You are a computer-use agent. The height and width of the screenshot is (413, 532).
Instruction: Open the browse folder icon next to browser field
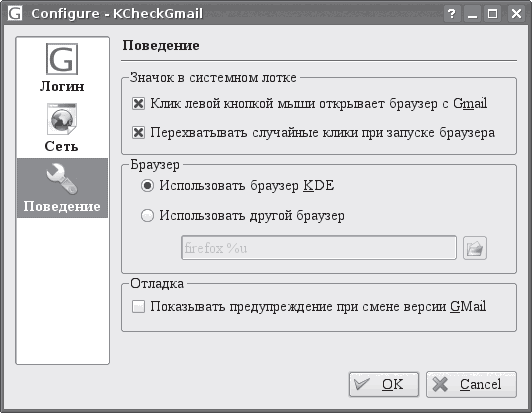pyautogui.click(x=475, y=248)
